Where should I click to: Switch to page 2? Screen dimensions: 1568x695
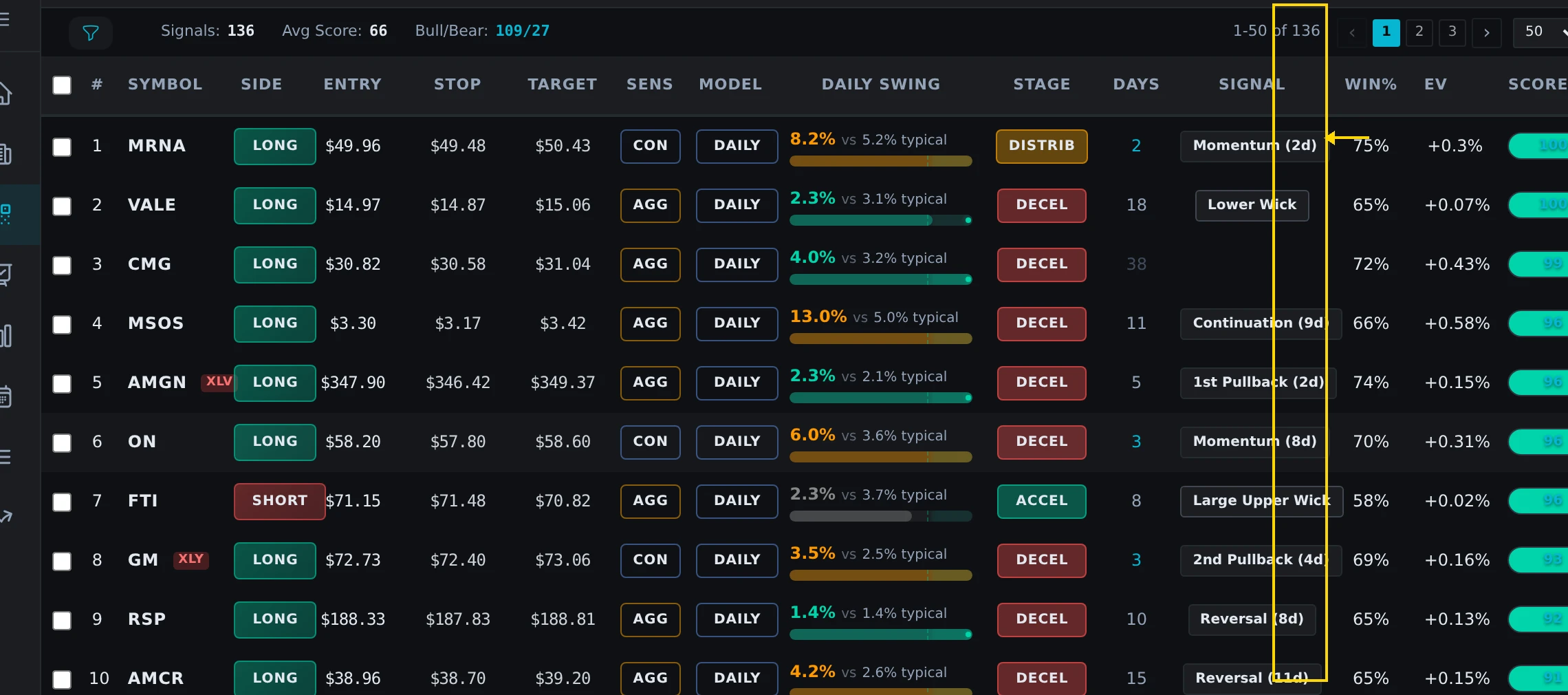[x=1419, y=32]
